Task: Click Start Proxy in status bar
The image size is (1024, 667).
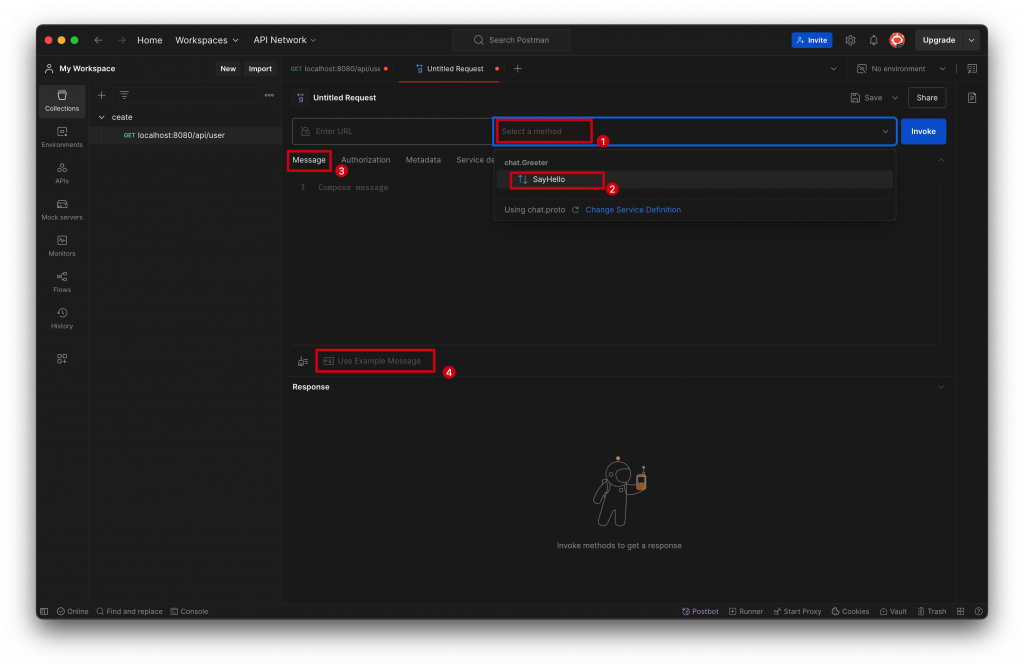Action: point(797,611)
